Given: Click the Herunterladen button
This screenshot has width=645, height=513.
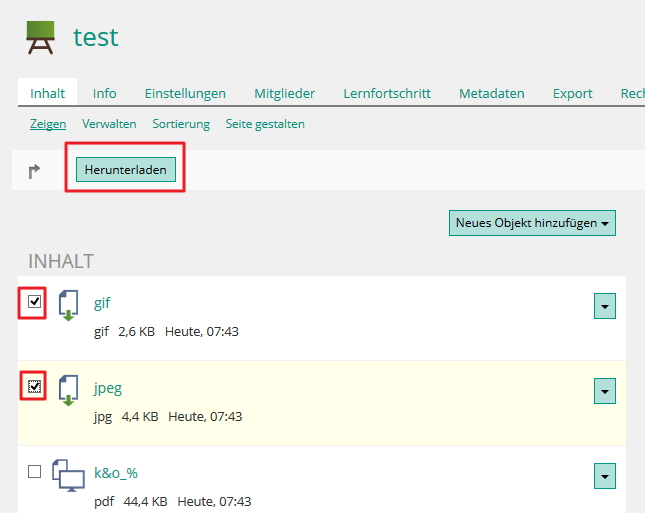Looking at the screenshot, I should coord(125,169).
